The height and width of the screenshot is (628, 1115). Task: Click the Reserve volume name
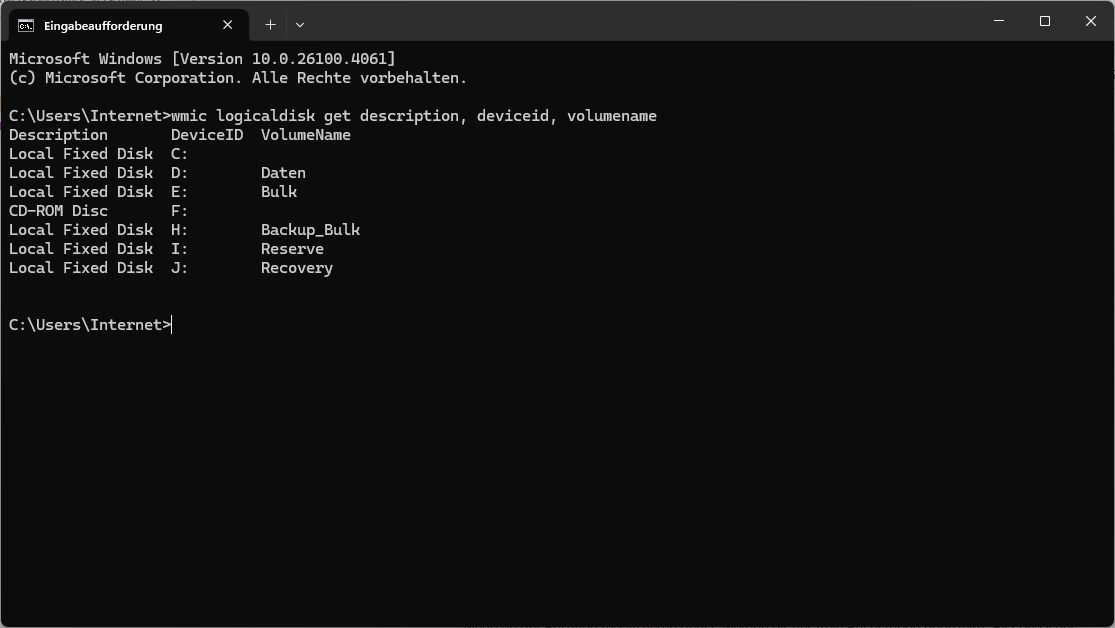[292, 249]
